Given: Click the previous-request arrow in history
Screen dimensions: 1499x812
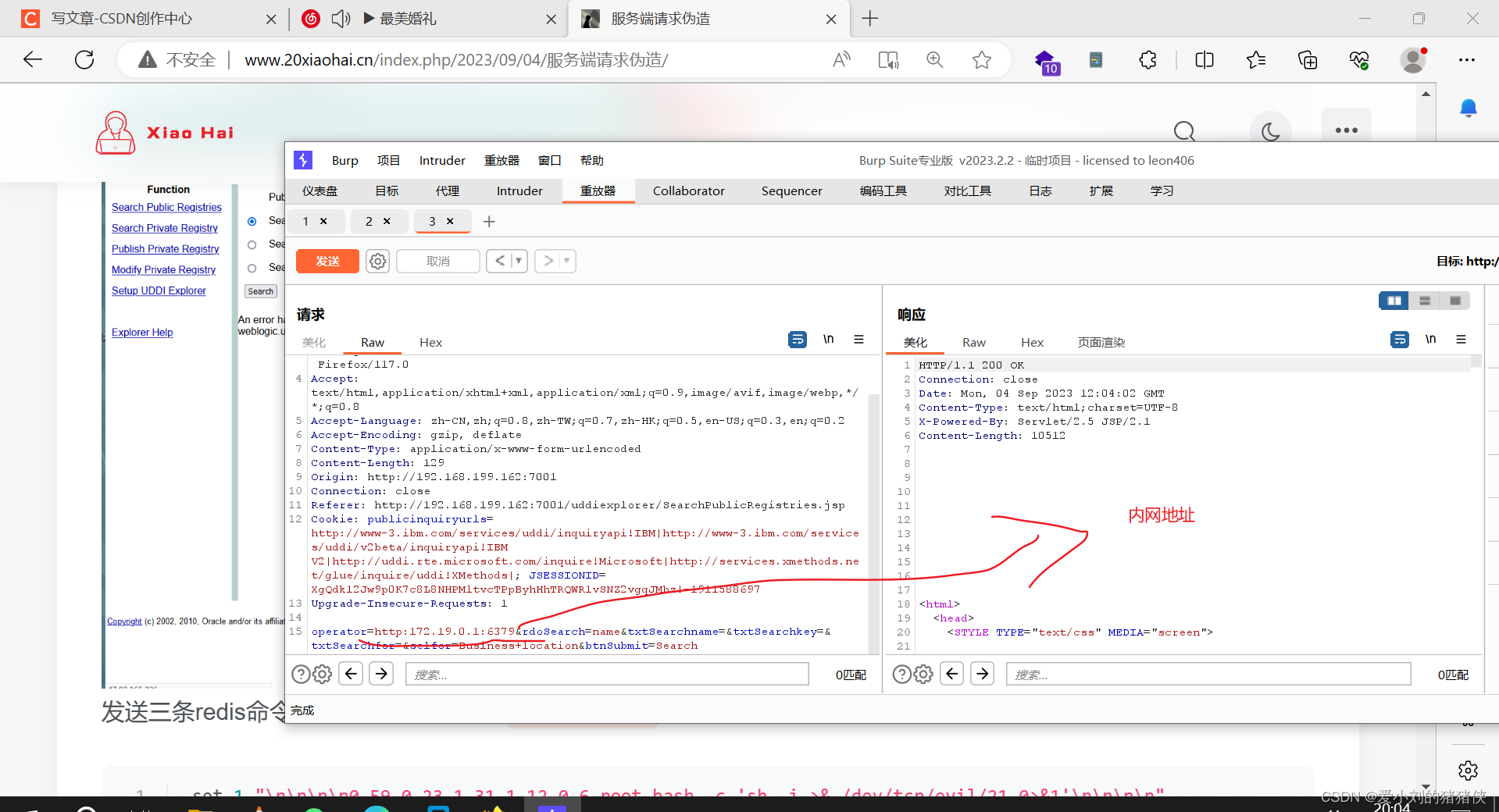Looking at the screenshot, I should tap(499, 261).
